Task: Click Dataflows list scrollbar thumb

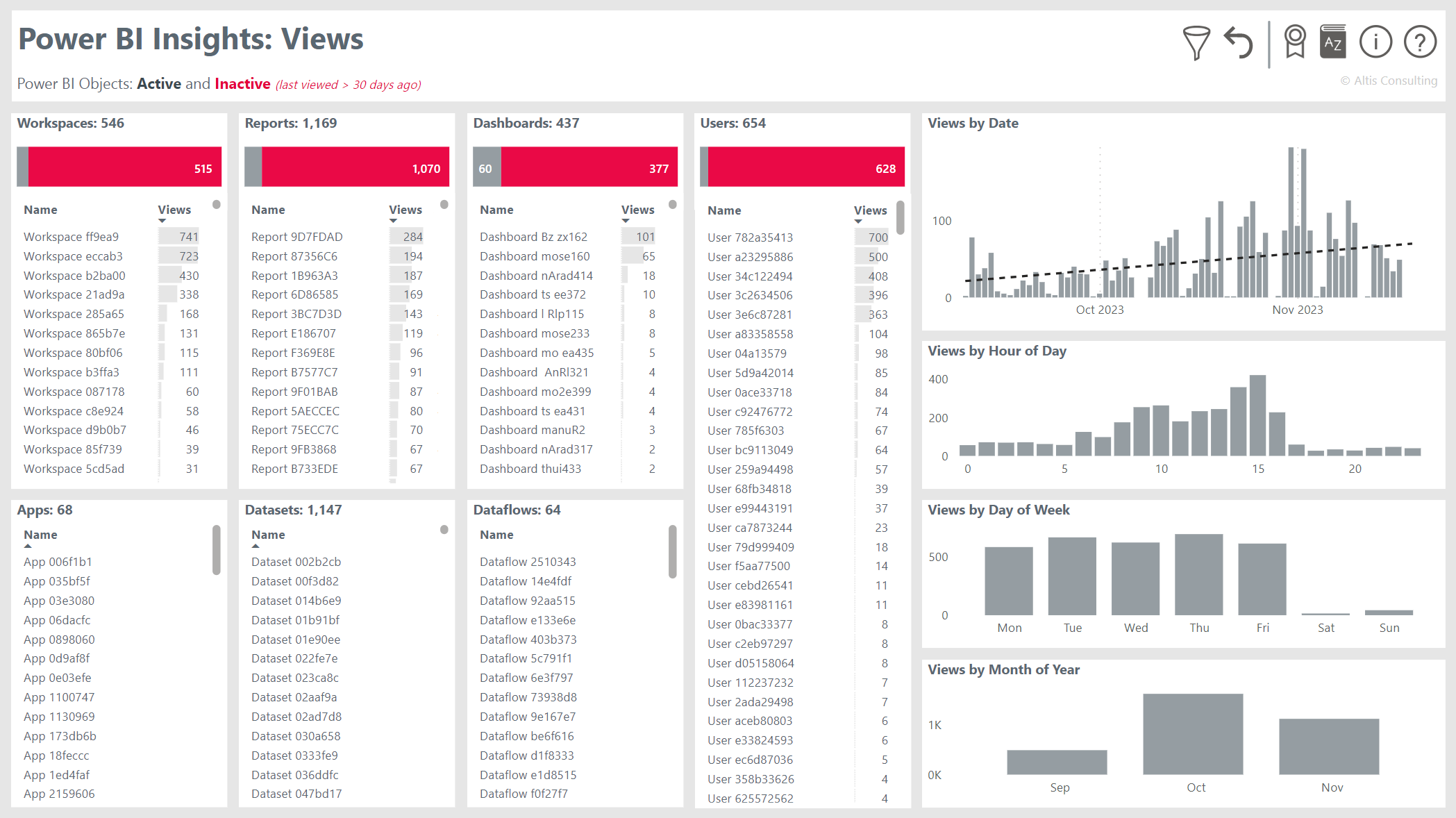Action: 672,551
